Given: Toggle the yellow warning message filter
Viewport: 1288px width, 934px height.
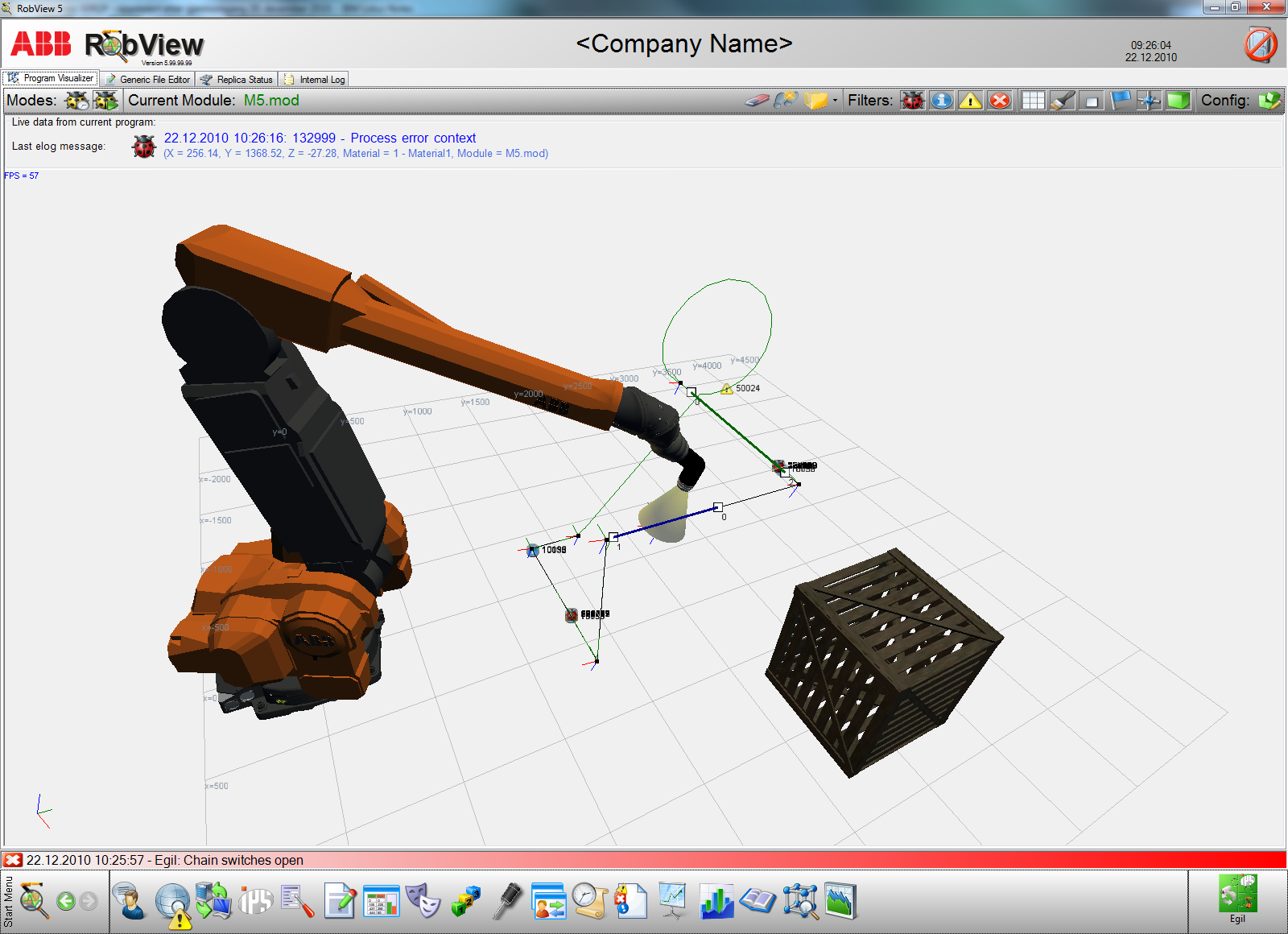Looking at the screenshot, I should 971,101.
